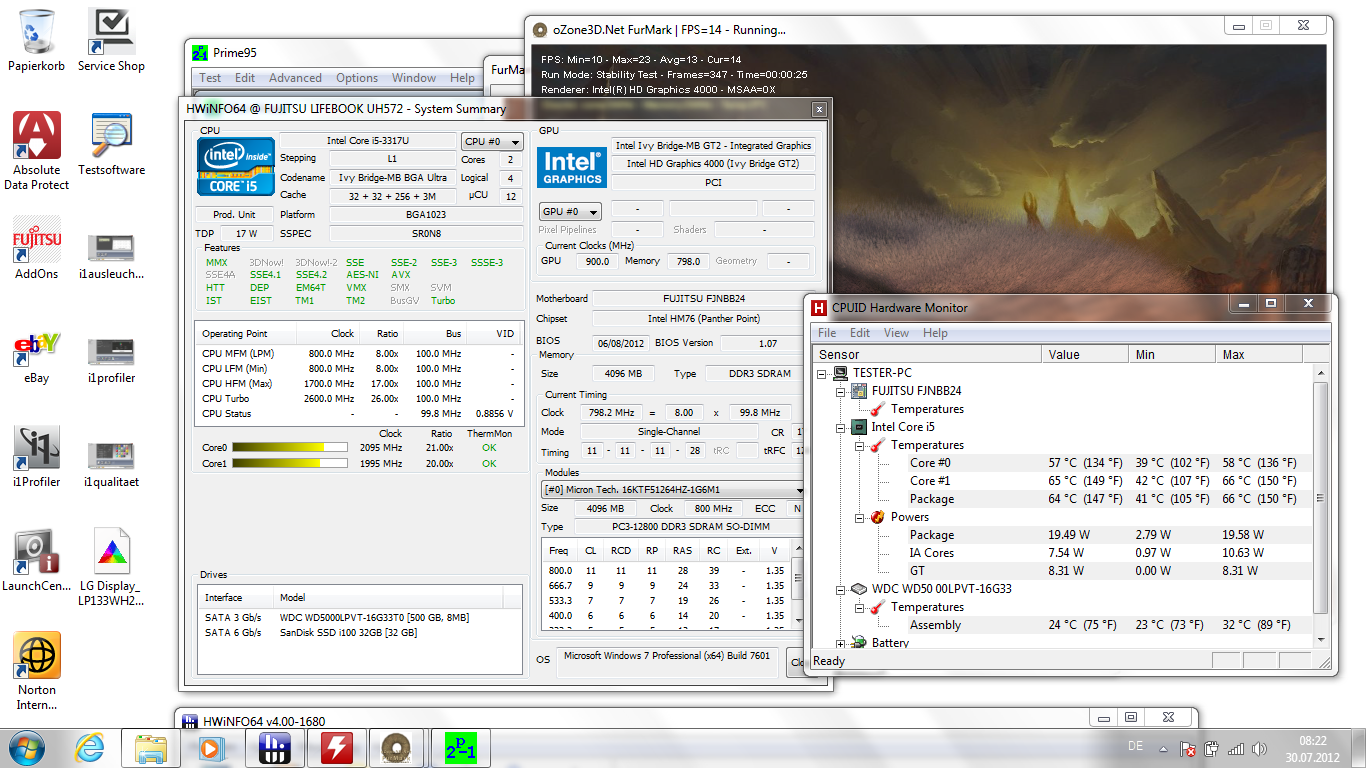Image resolution: width=1366 pixels, height=768 pixels.
Task: Click Hardware Monitor vertical scrollbar
Action: pyautogui.click(x=1323, y=505)
